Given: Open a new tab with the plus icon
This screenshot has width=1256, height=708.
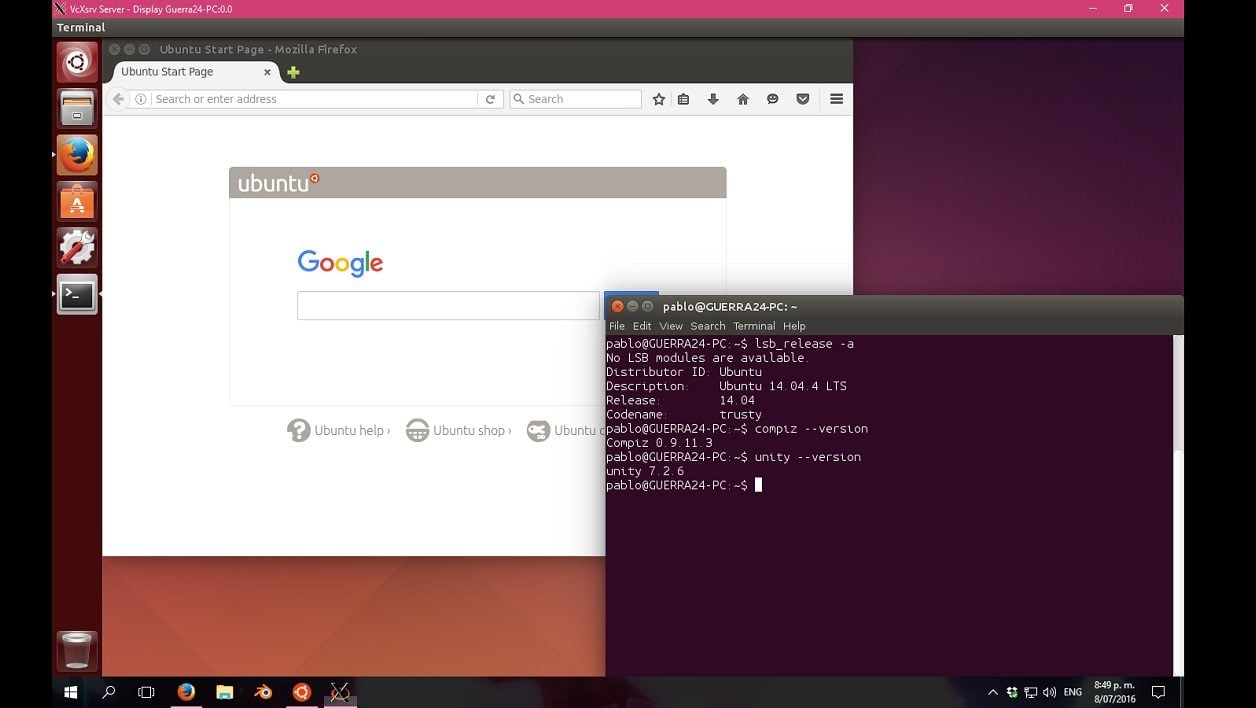Looking at the screenshot, I should 293,72.
